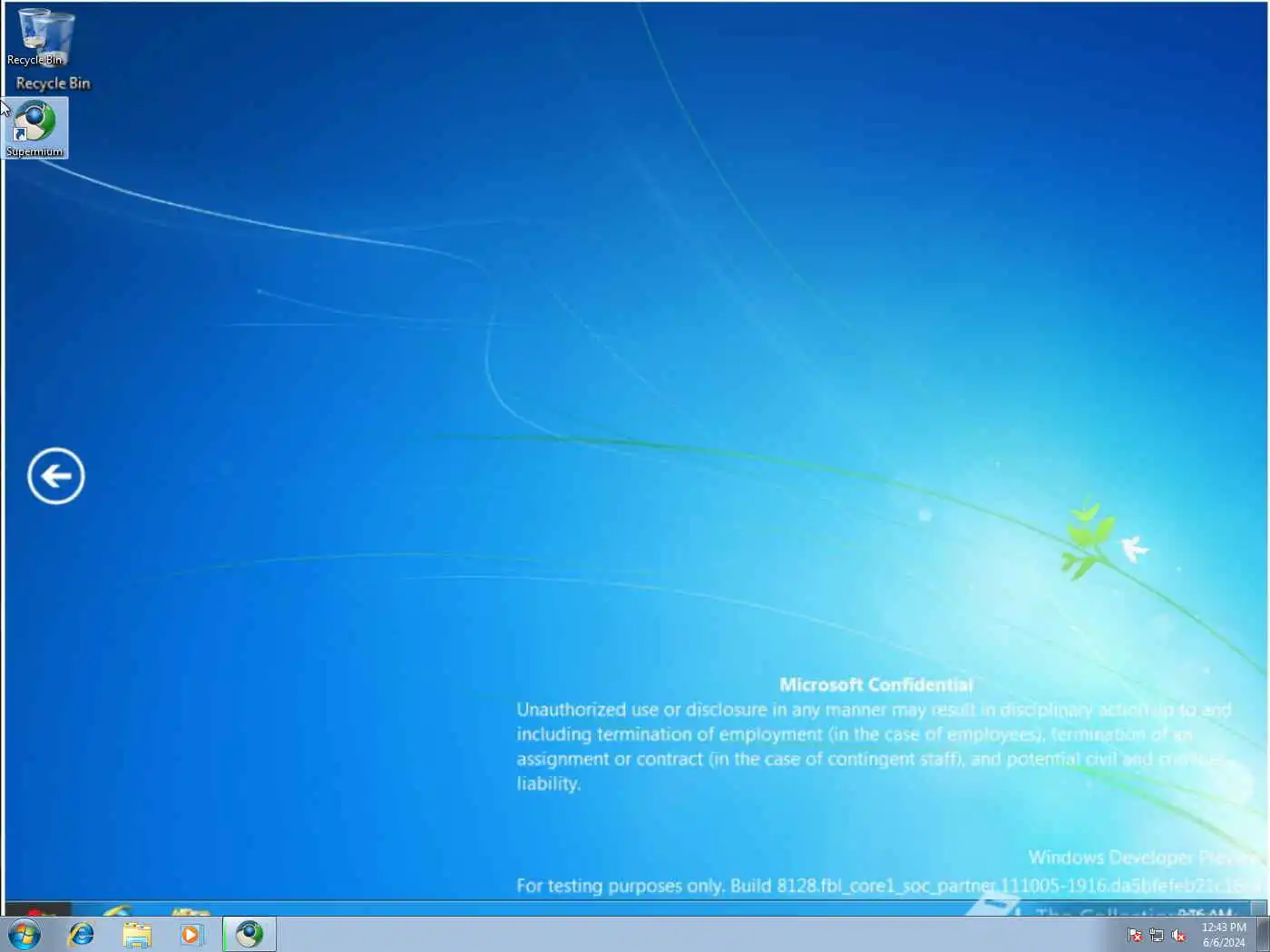
Task: Select the Supermium desktop shortcut
Action: click(36, 128)
